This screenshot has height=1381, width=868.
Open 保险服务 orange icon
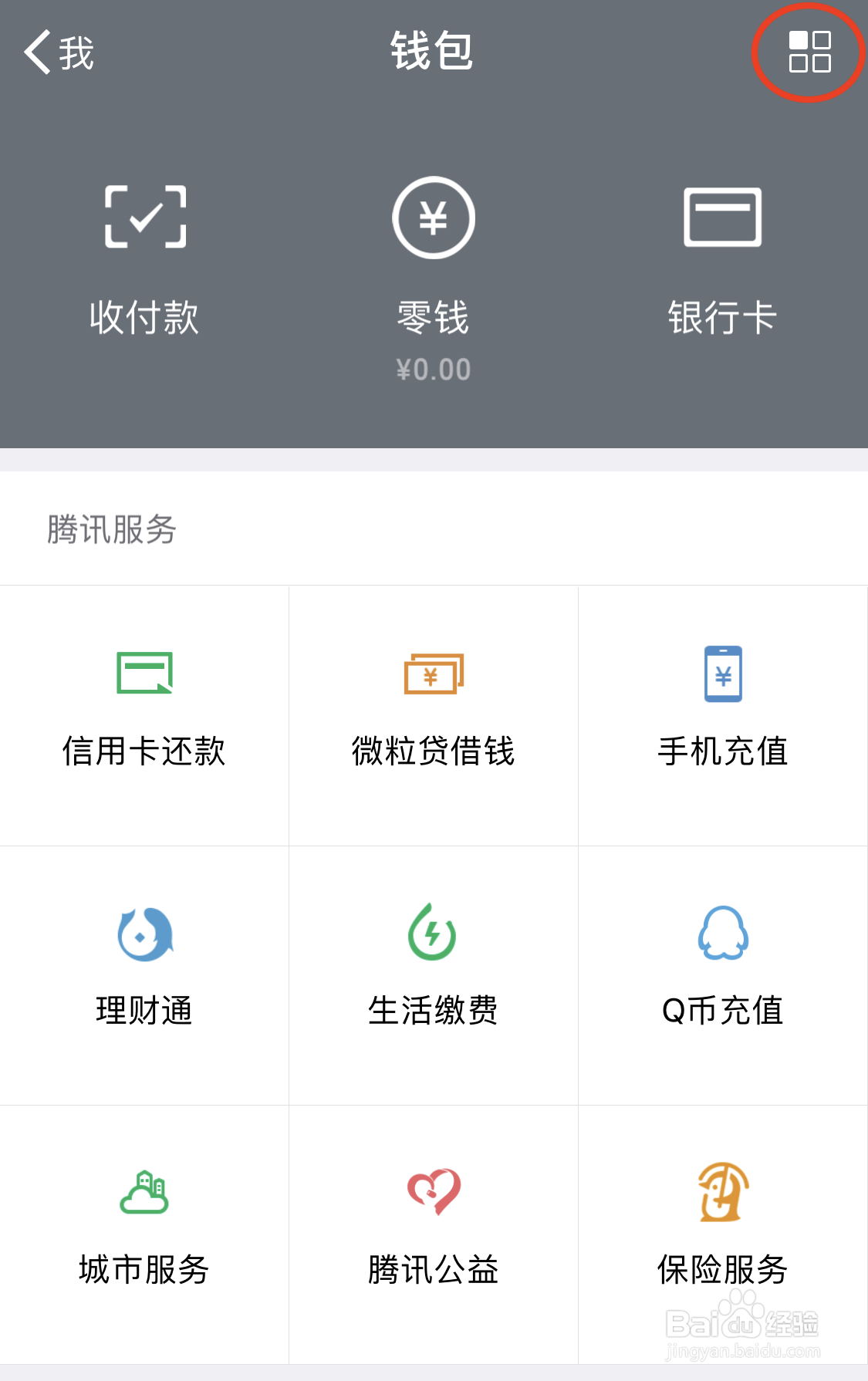(723, 1192)
